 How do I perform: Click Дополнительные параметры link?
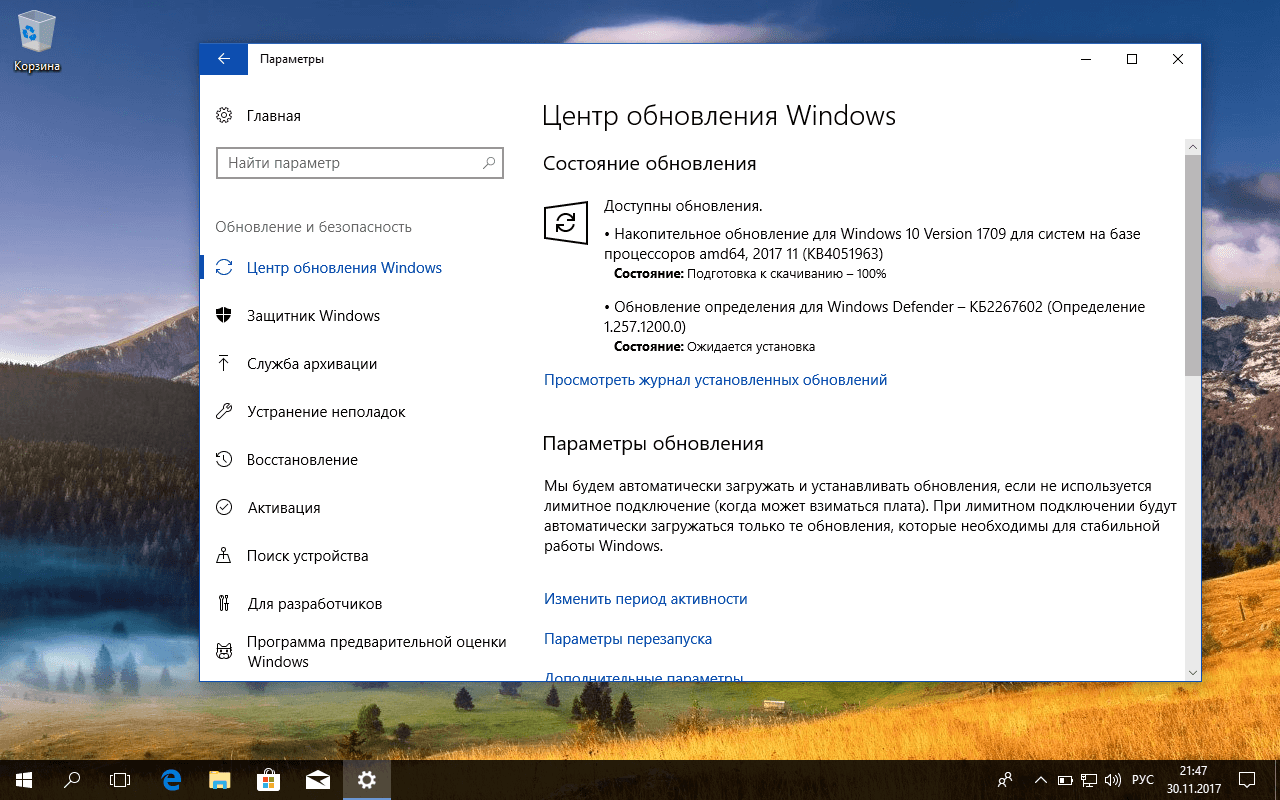point(643,677)
